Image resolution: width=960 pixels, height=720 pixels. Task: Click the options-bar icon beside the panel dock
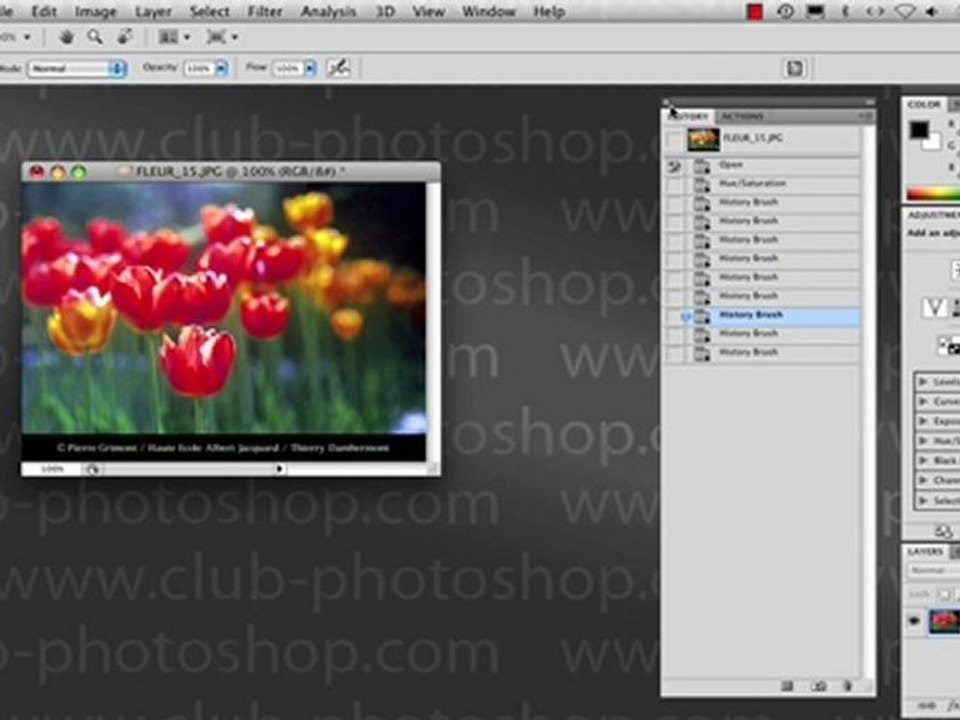pos(794,68)
